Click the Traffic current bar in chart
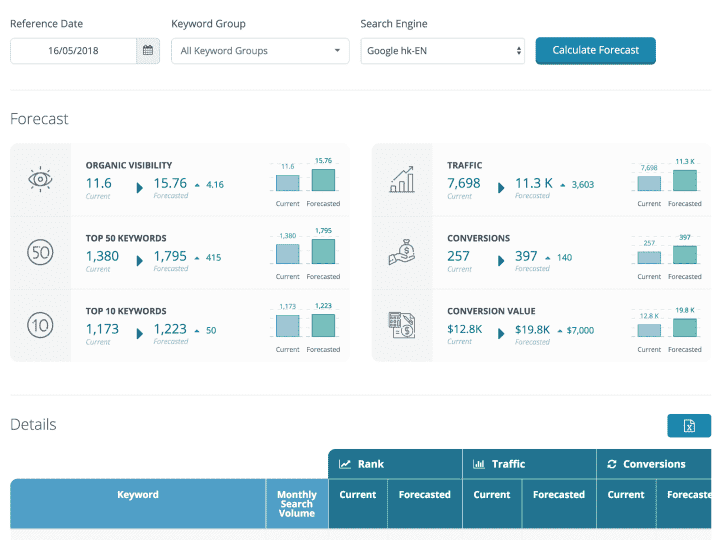This screenshot has height=540, width=720. [649, 183]
